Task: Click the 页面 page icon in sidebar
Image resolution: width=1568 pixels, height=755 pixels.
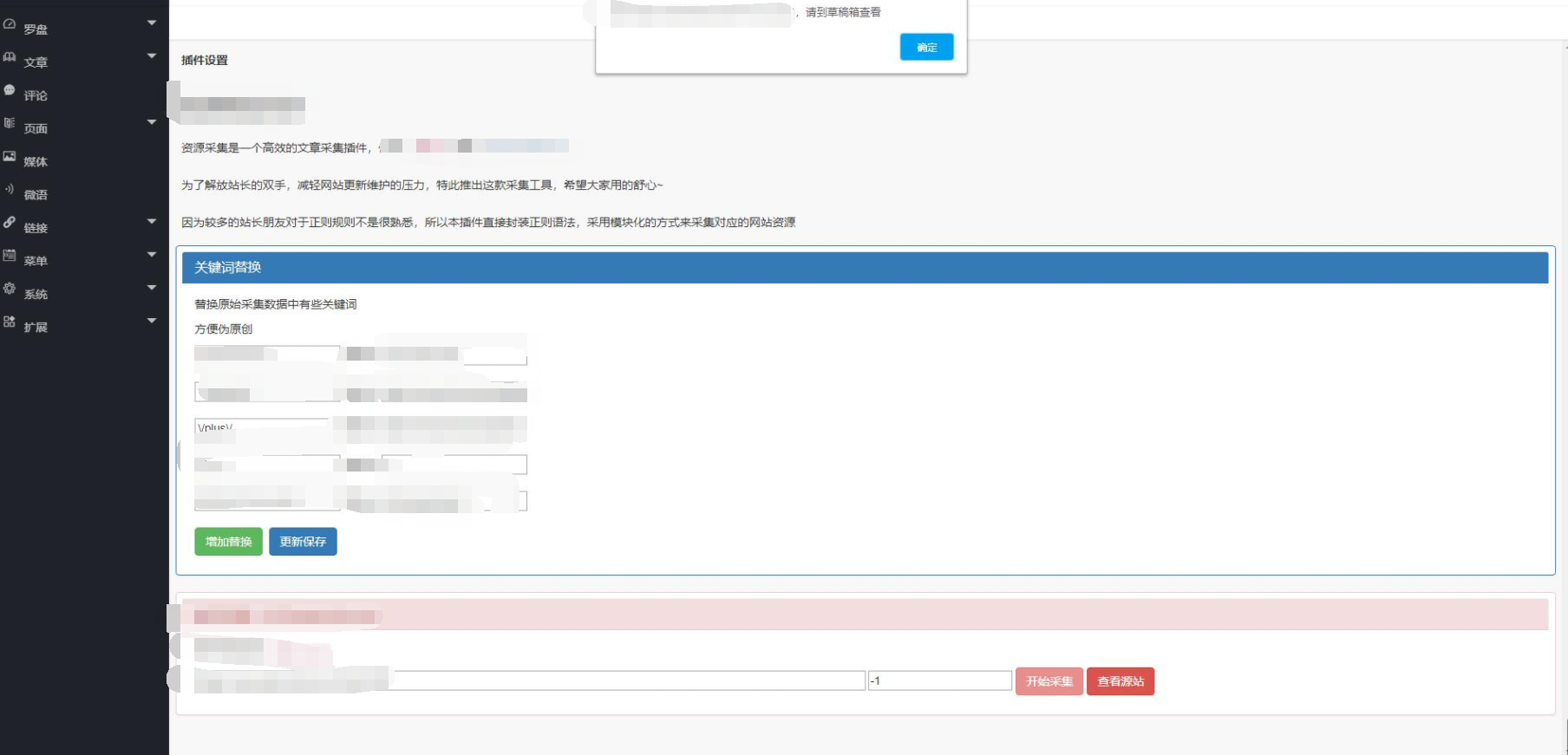Action: pyautogui.click(x=10, y=123)
